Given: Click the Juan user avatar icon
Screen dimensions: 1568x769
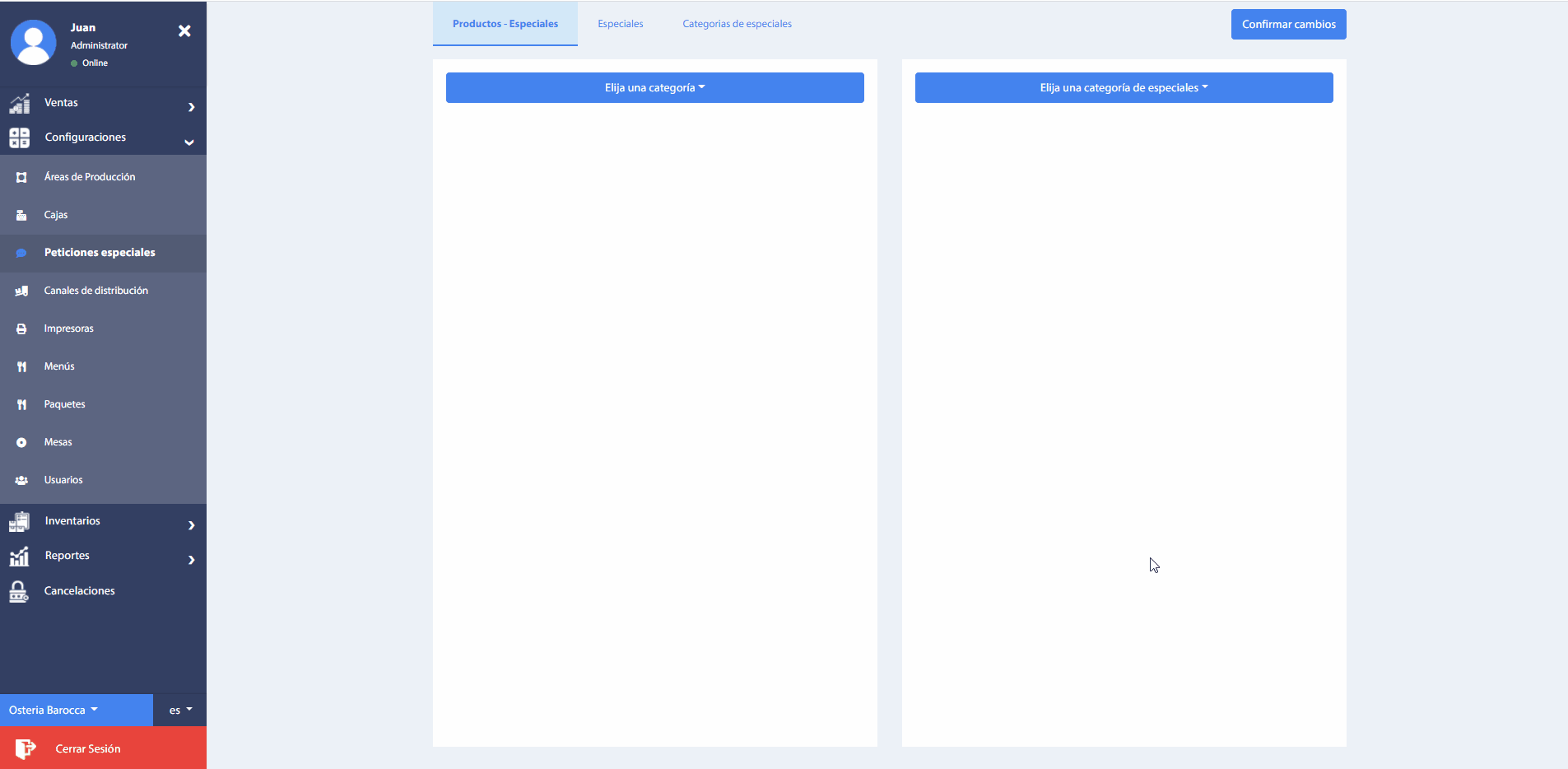Looking at the screenshot, I should pos(33,42).
